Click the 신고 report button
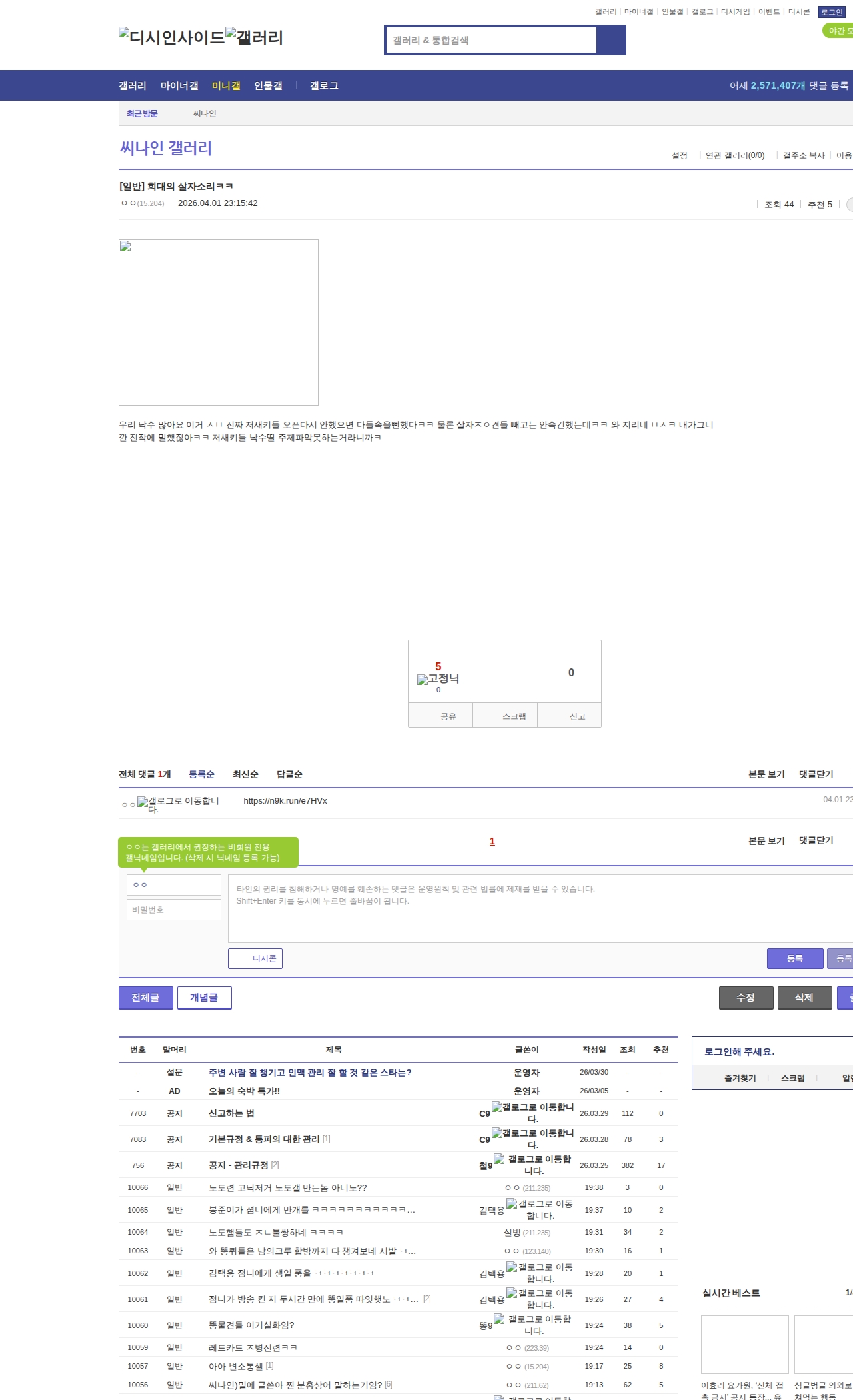Screen dimensions: 853x1400 (577, 716)
